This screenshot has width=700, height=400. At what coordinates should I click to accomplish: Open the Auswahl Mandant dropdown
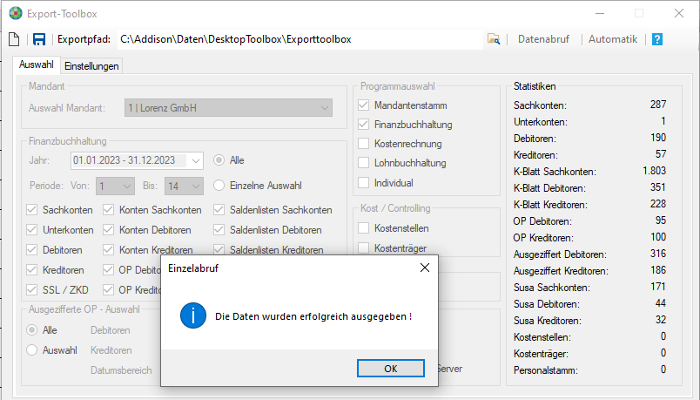point(228,108)
